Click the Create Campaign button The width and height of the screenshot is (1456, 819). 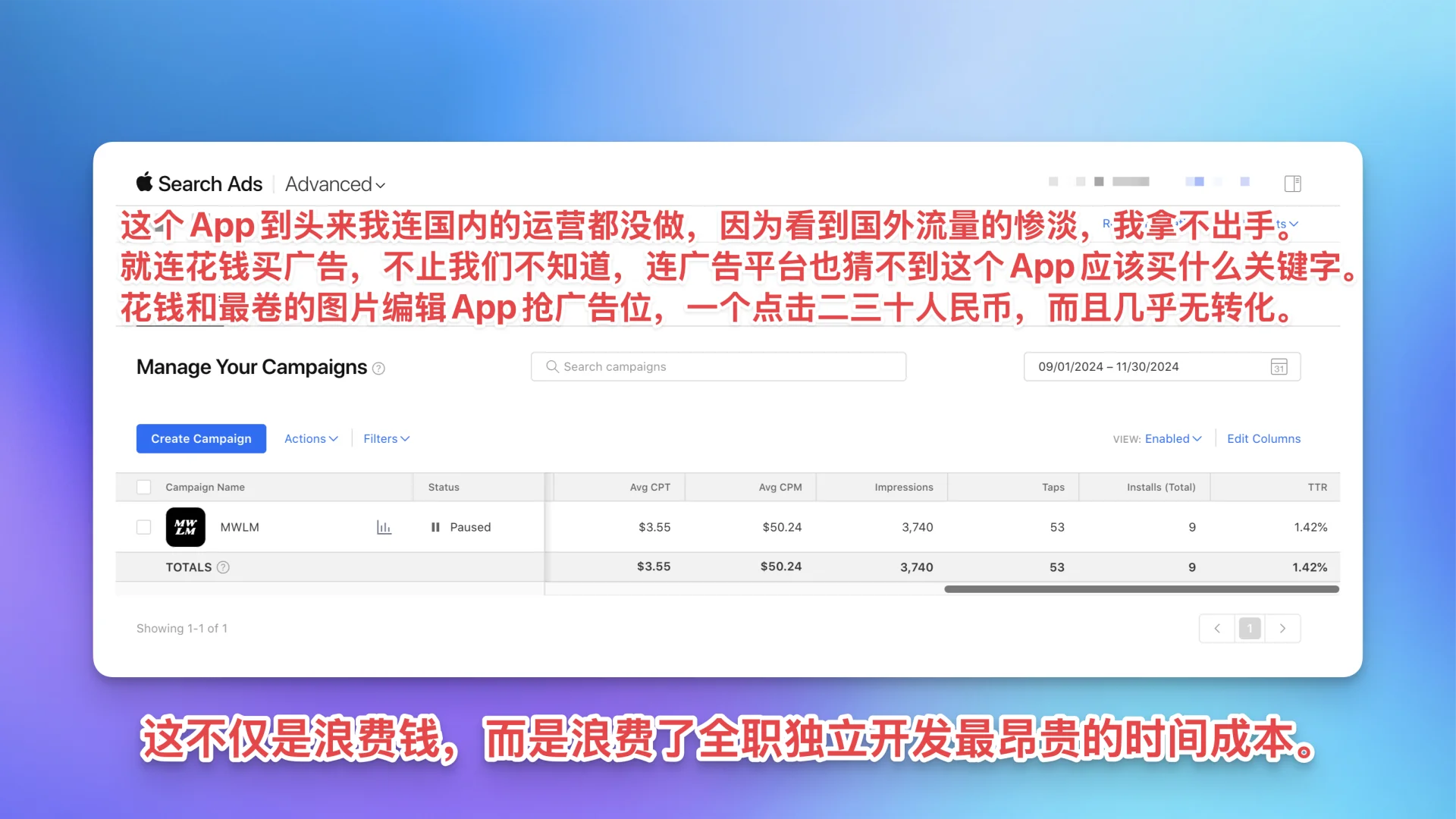[201, 438]
